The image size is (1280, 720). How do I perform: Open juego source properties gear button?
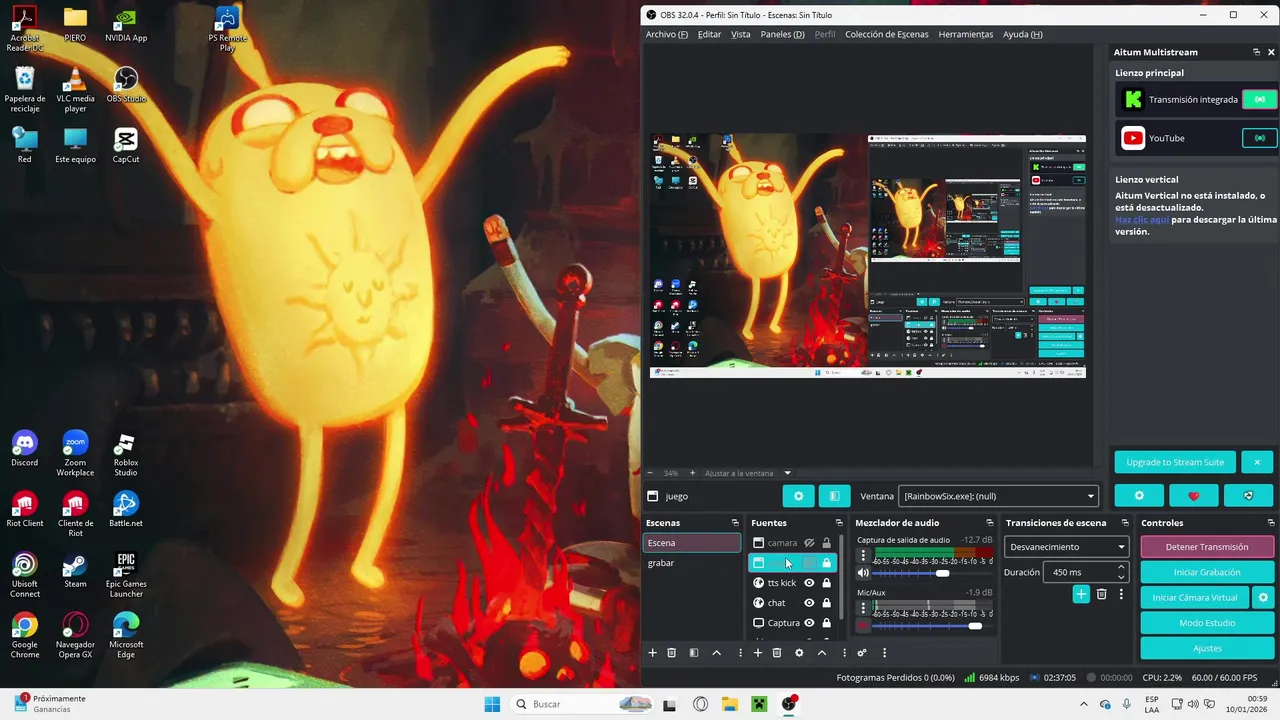point(798,496)
